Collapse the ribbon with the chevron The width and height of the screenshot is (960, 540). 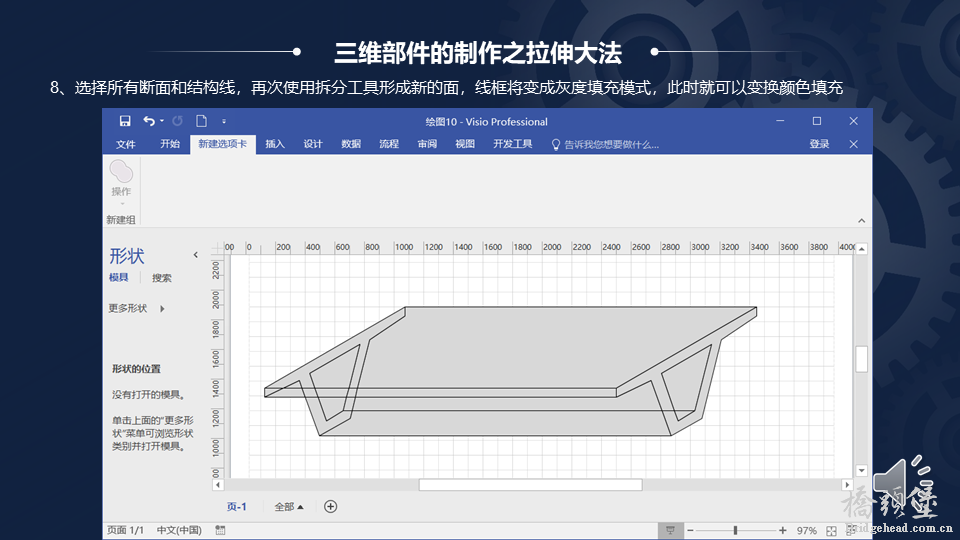pos(861,220)
